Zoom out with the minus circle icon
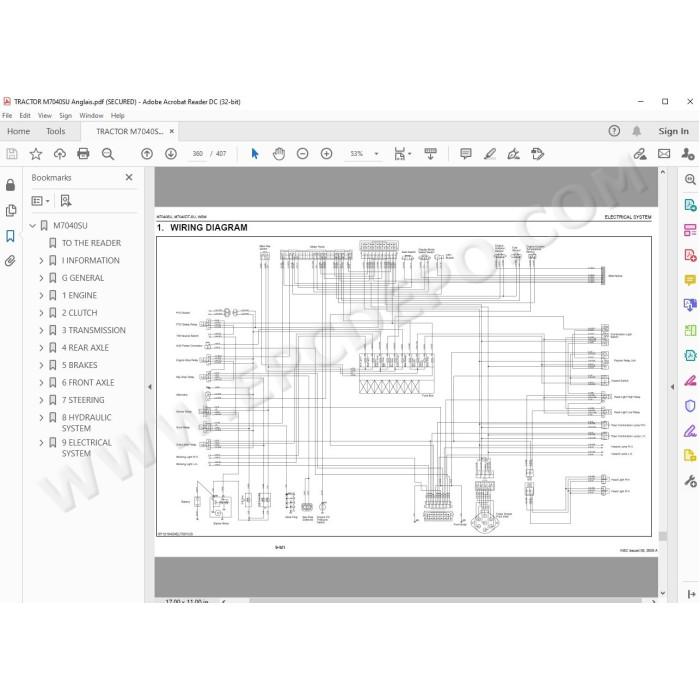700x700 pixels. click(x=302, y=154)
